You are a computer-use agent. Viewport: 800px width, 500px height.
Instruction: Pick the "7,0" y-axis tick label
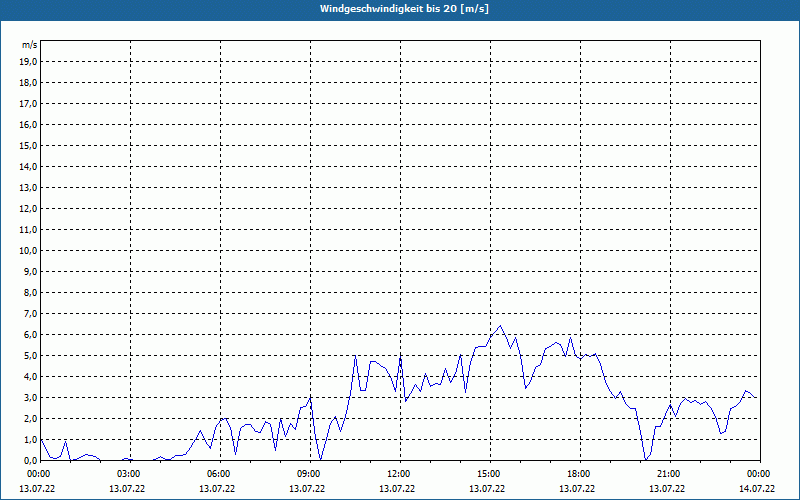point(30,313)
